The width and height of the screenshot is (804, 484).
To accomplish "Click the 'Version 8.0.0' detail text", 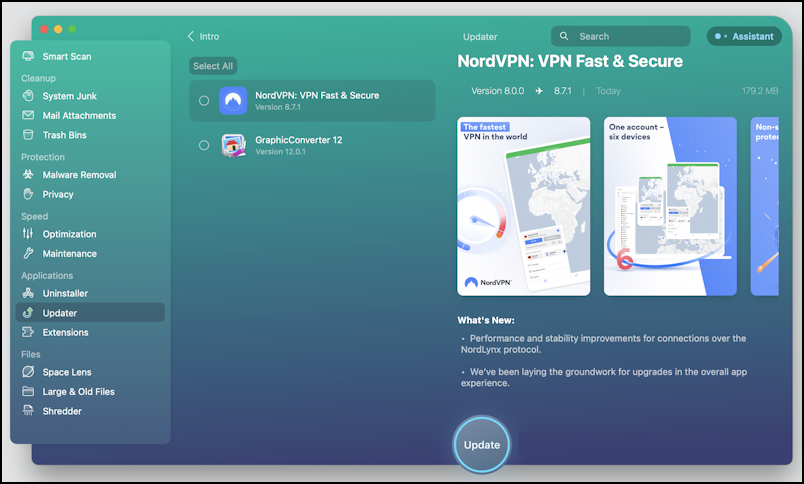I will pos(497,91).
